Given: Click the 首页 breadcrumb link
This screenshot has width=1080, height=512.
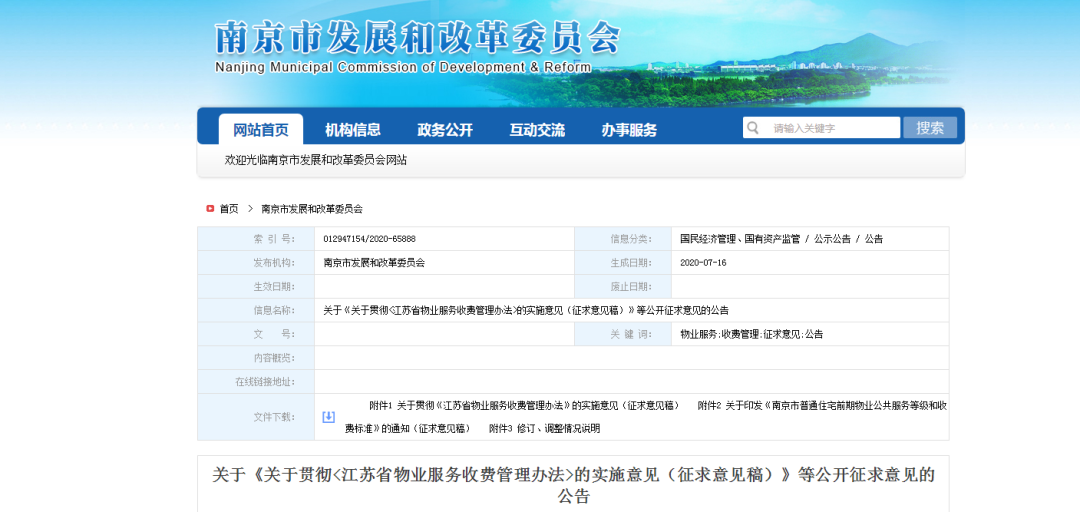Looking at the screenshot, I should (229, 209).
